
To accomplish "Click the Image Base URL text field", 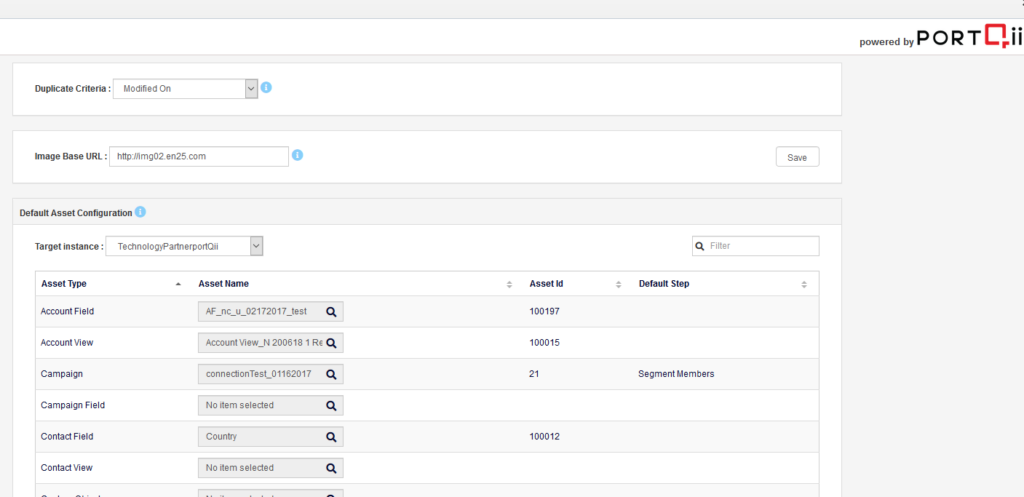I will tap(198, 156).
